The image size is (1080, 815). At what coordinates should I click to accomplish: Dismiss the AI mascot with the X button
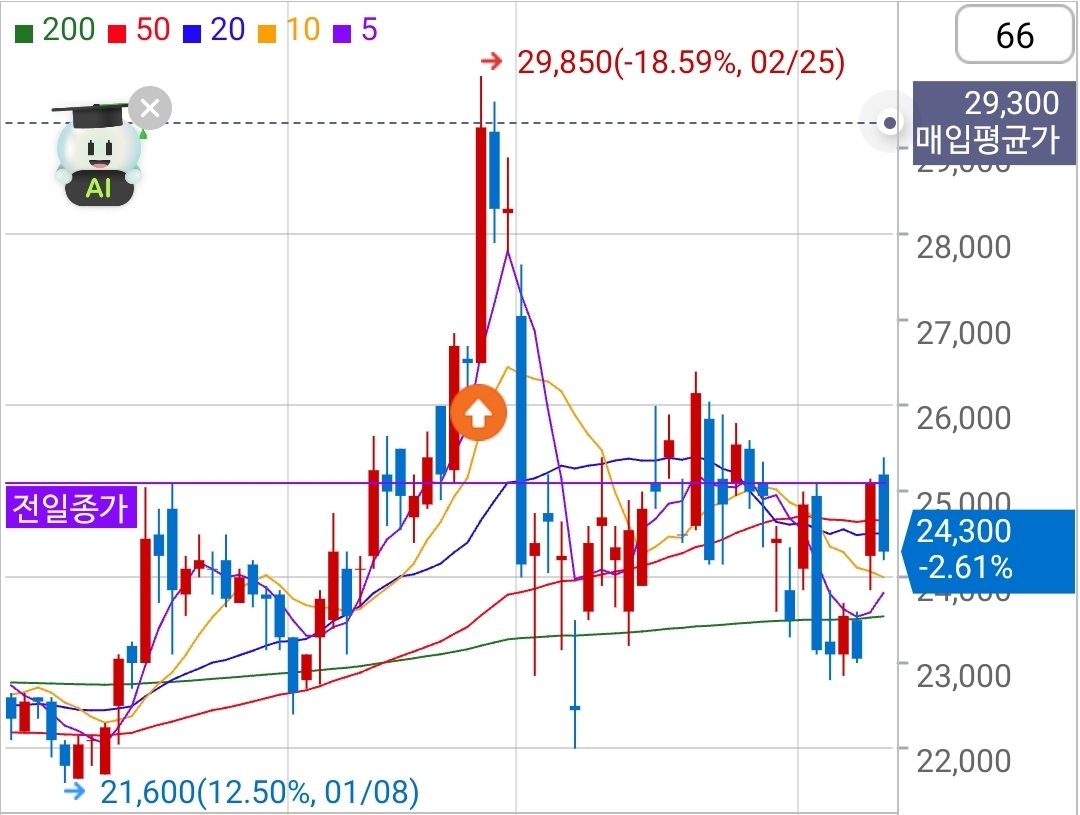pos(150,108)
